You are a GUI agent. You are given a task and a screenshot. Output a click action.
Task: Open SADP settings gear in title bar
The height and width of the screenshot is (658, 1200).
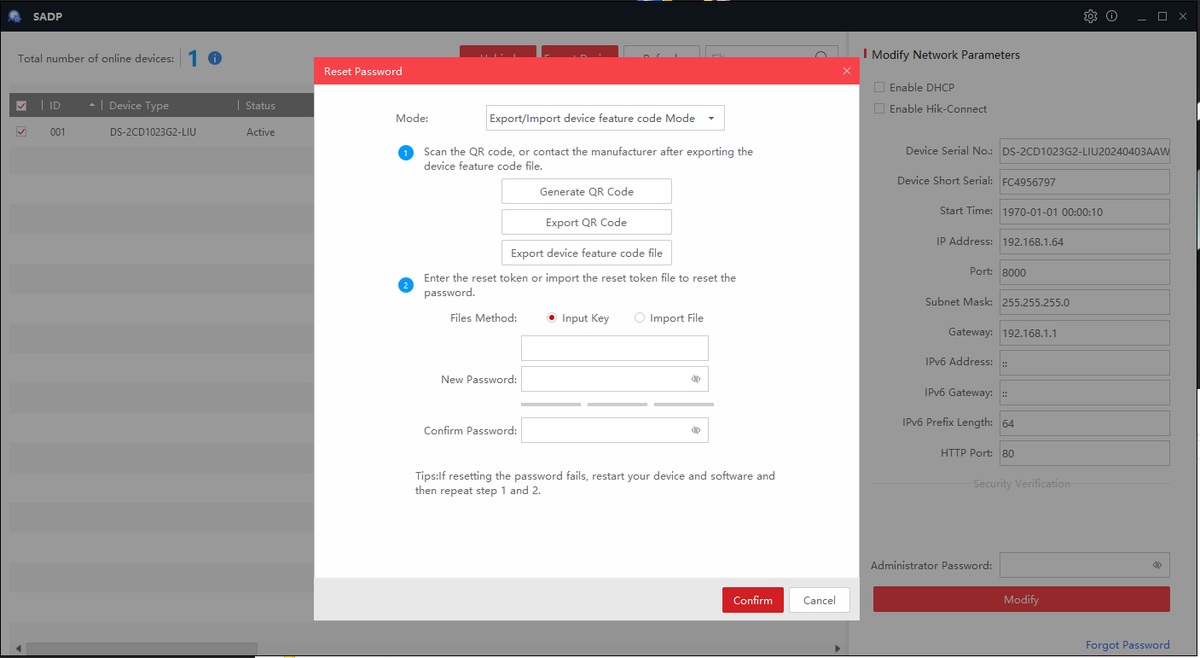point(1090,16)
